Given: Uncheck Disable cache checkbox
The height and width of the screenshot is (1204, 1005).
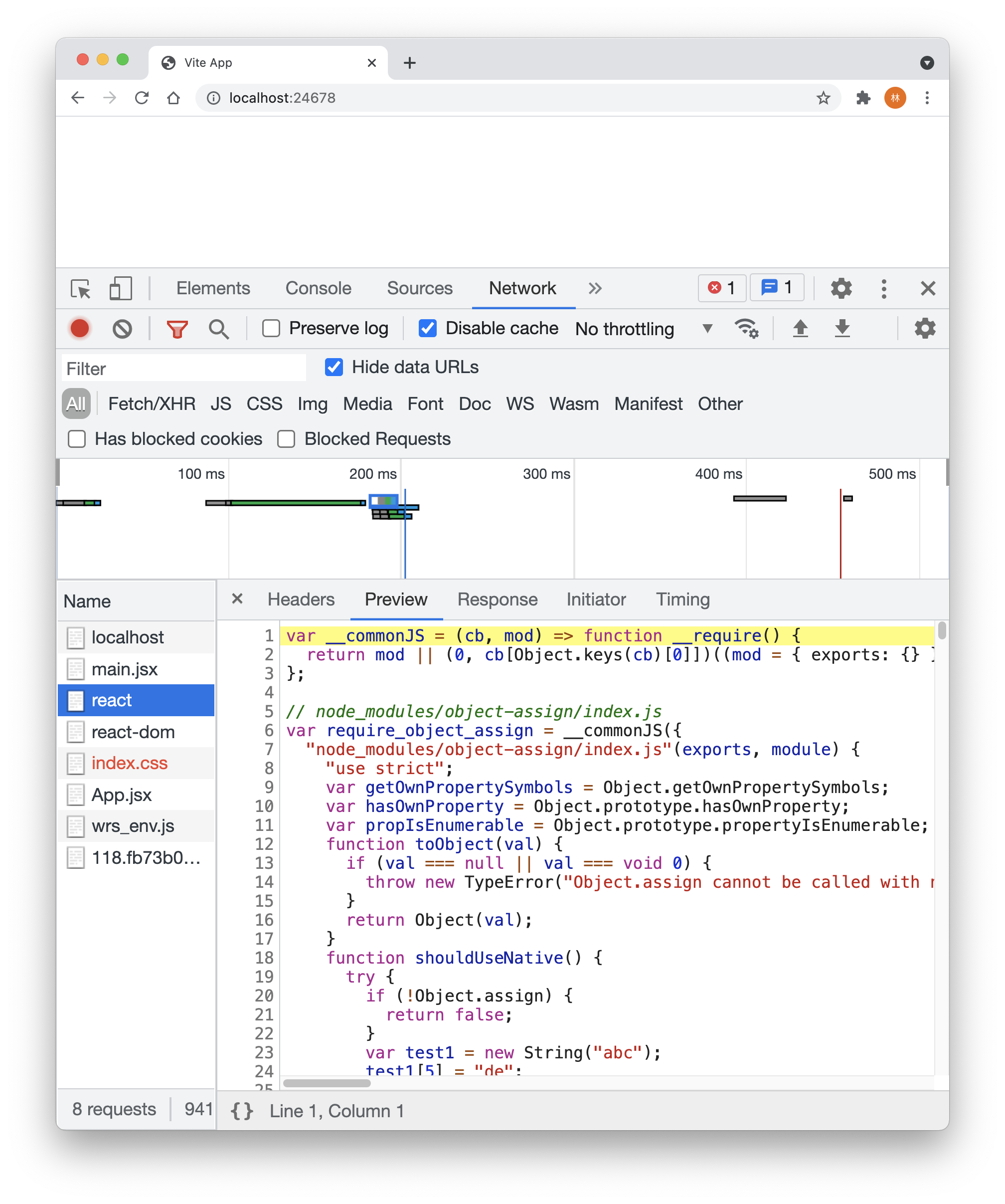Looking at the screenshot, I should [427, 329].
